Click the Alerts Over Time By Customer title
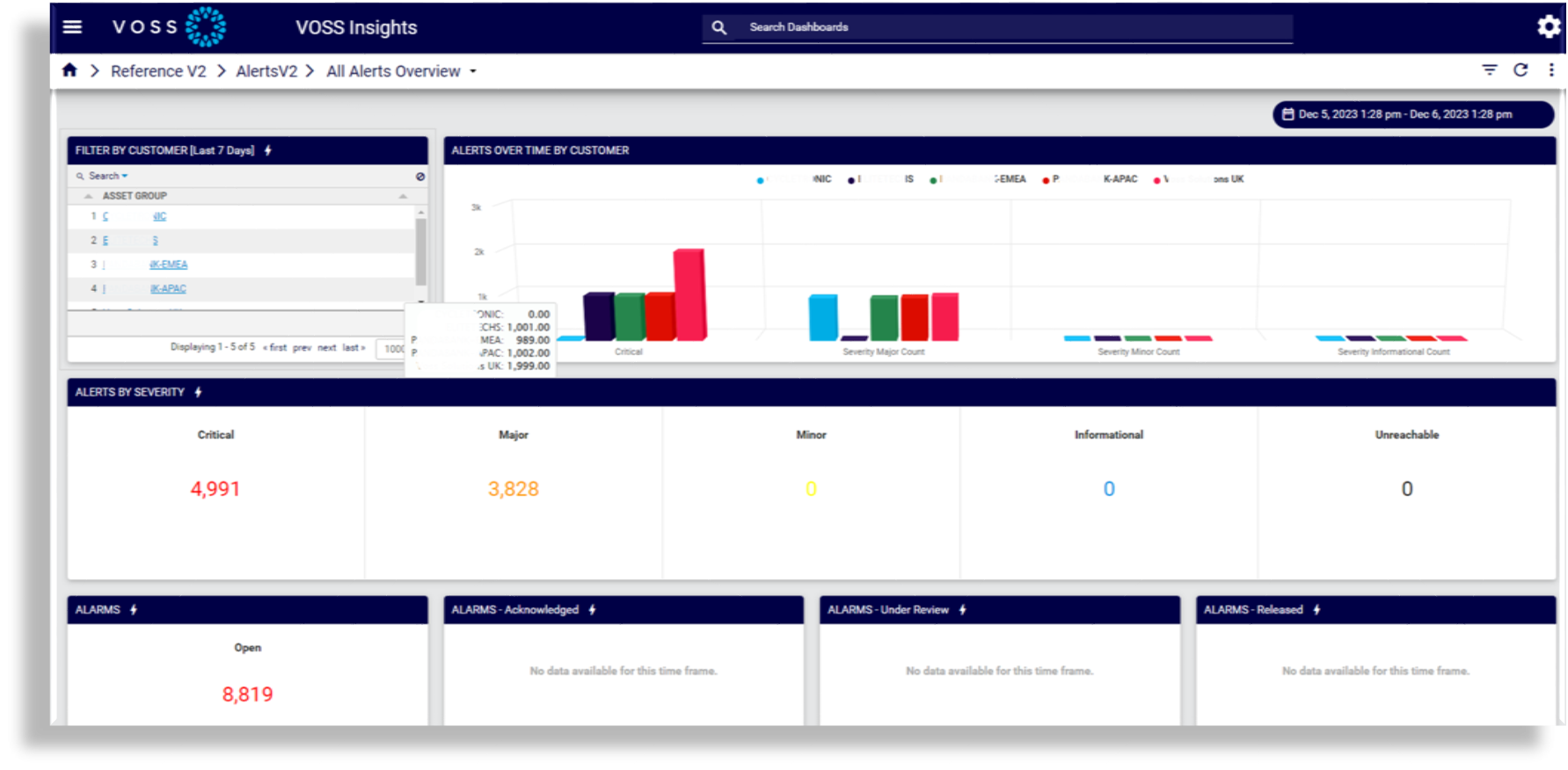The height and width of the screenshot is (770, 1568). [540, 150]
